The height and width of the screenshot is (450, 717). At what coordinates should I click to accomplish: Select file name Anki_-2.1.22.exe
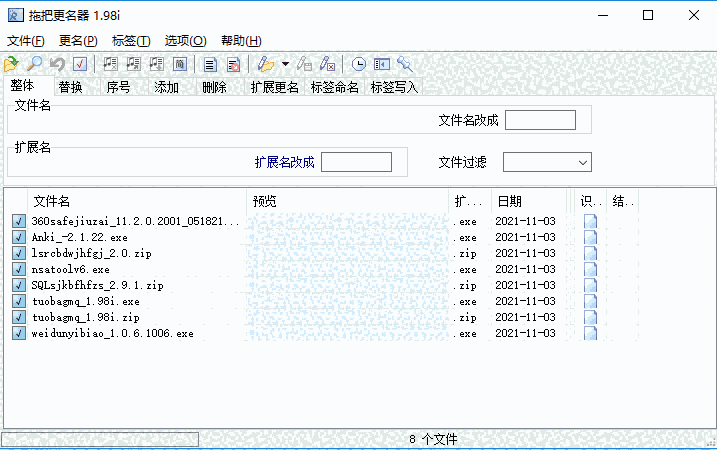coord(80,237)
